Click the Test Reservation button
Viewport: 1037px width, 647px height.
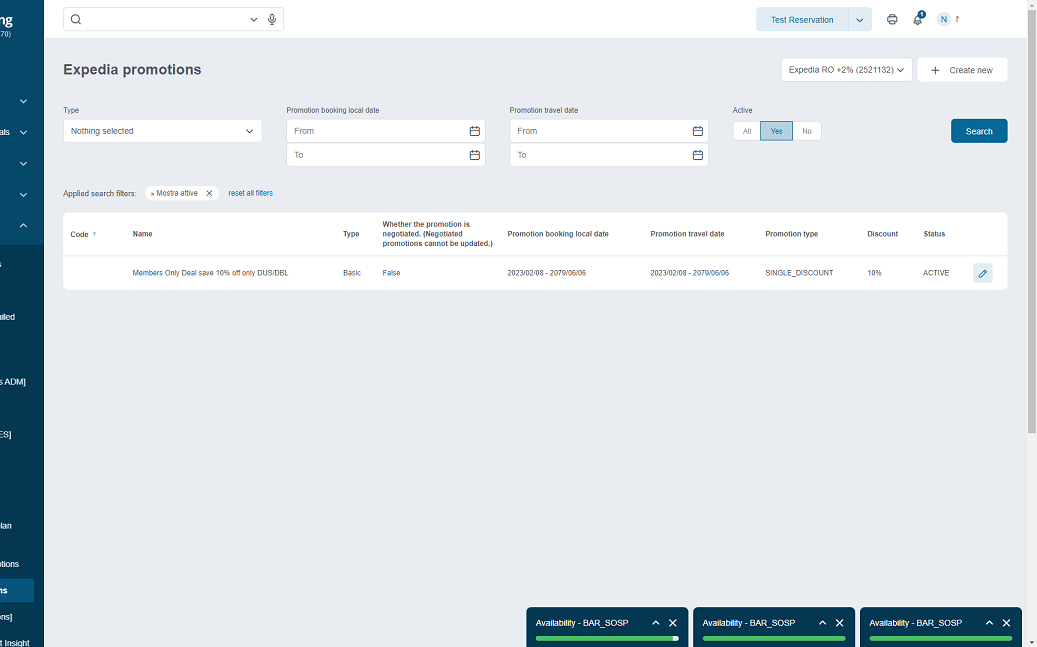802,20
